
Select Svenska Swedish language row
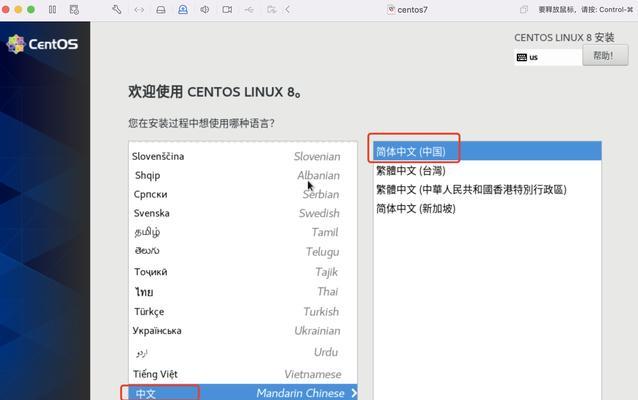coord(243,213)
